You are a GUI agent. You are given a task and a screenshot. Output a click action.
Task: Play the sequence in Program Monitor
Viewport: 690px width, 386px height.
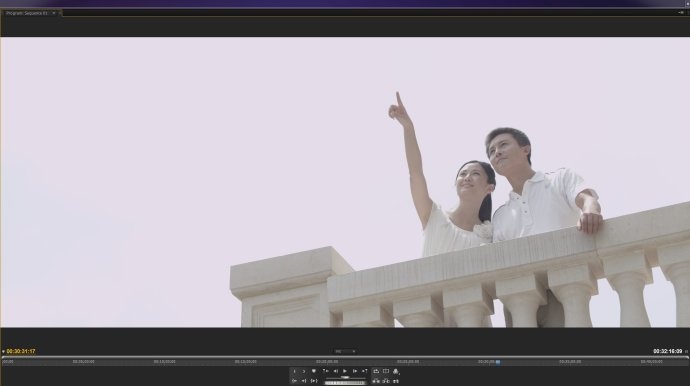tap(345, 371)
